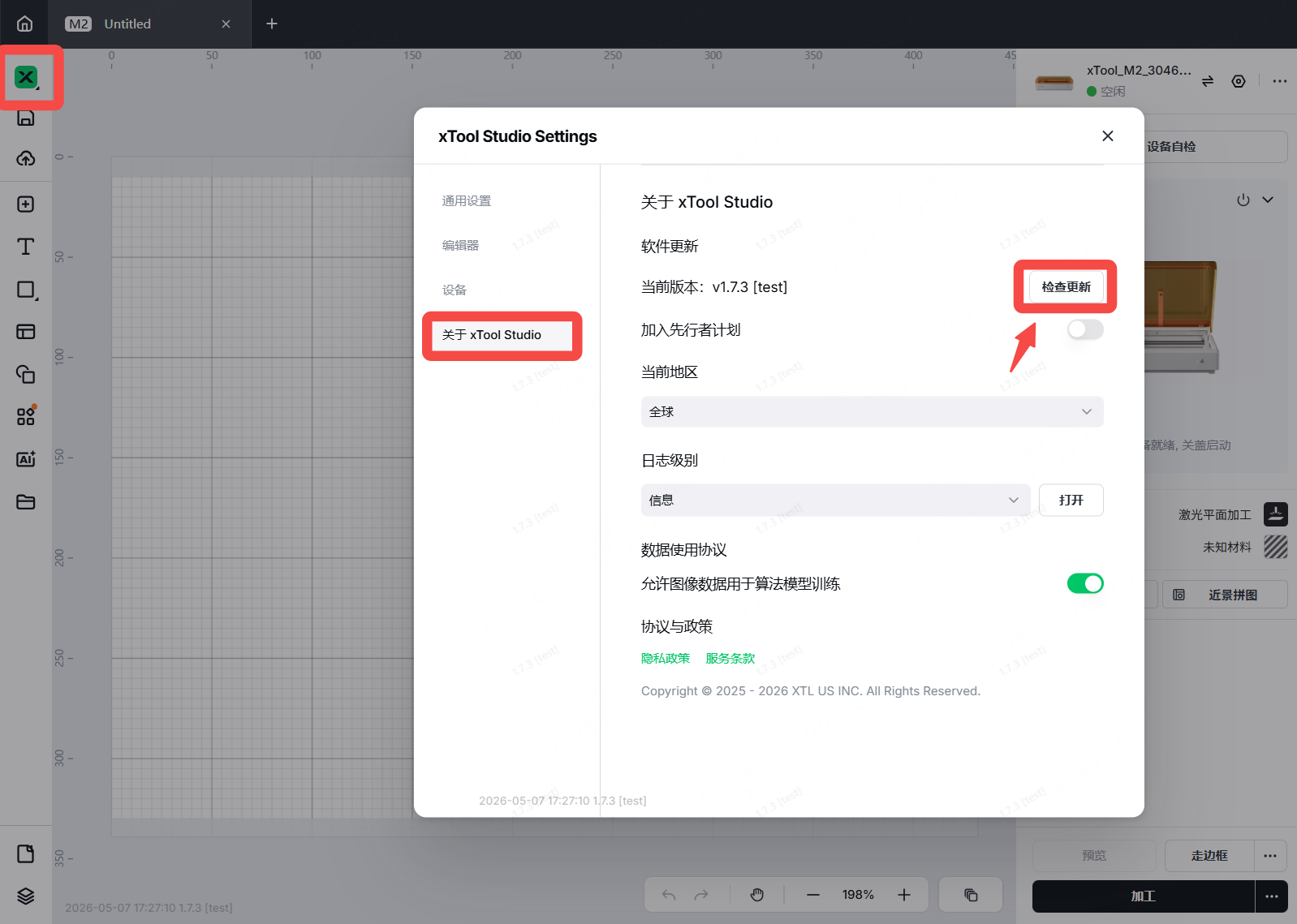
Task: Open the canvas pages icon
Action: [x=26, y=853]
